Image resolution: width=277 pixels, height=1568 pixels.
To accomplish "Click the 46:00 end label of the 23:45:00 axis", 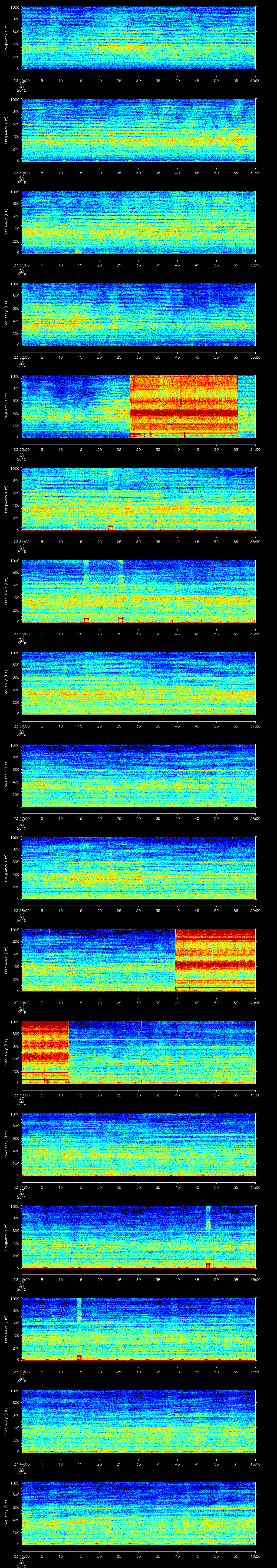I will click(256, 1556).
